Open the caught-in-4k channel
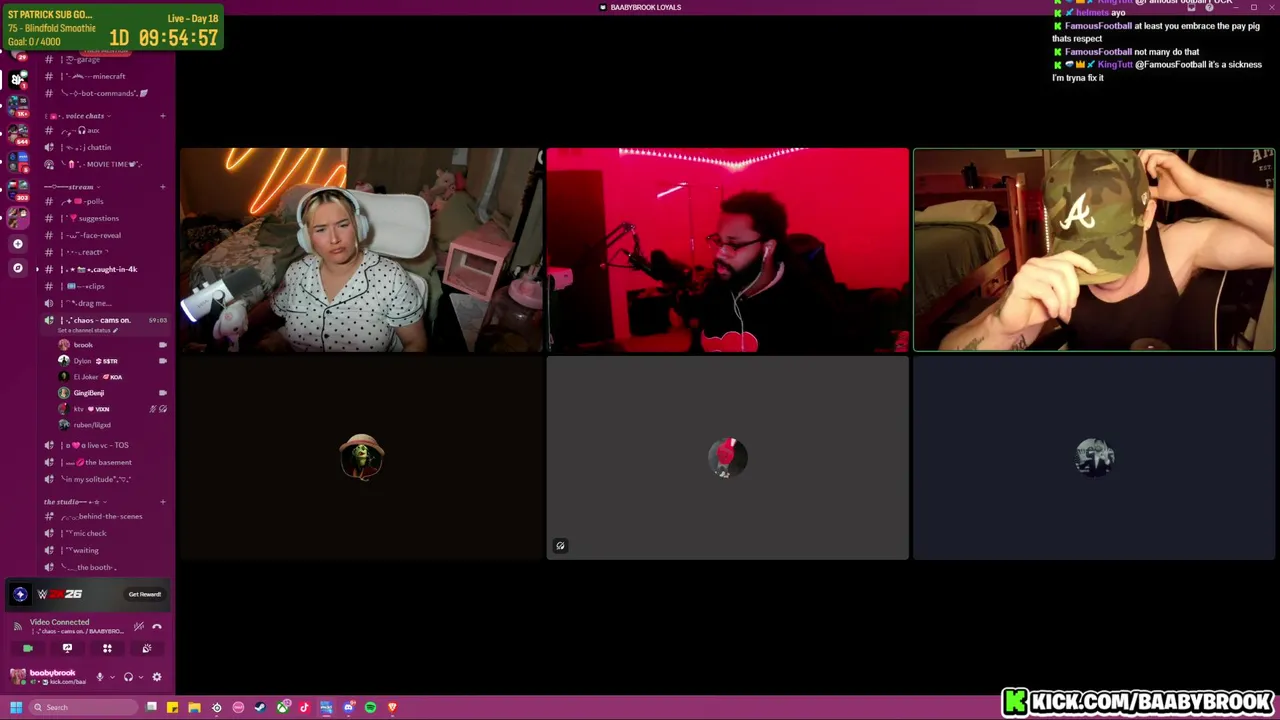Viewport: 1280px width, 720px height. point(105,269)
